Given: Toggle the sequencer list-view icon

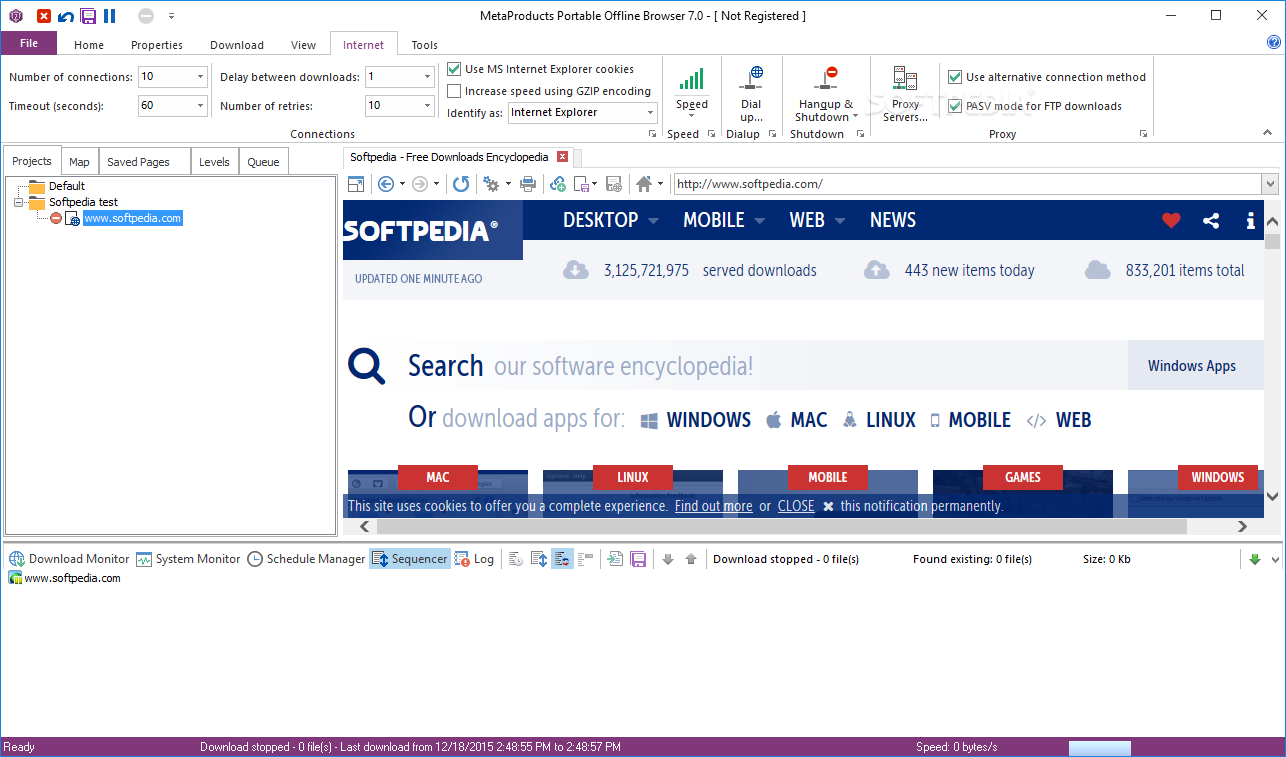Looking at the screenshot, I should [x=586, y=559].
